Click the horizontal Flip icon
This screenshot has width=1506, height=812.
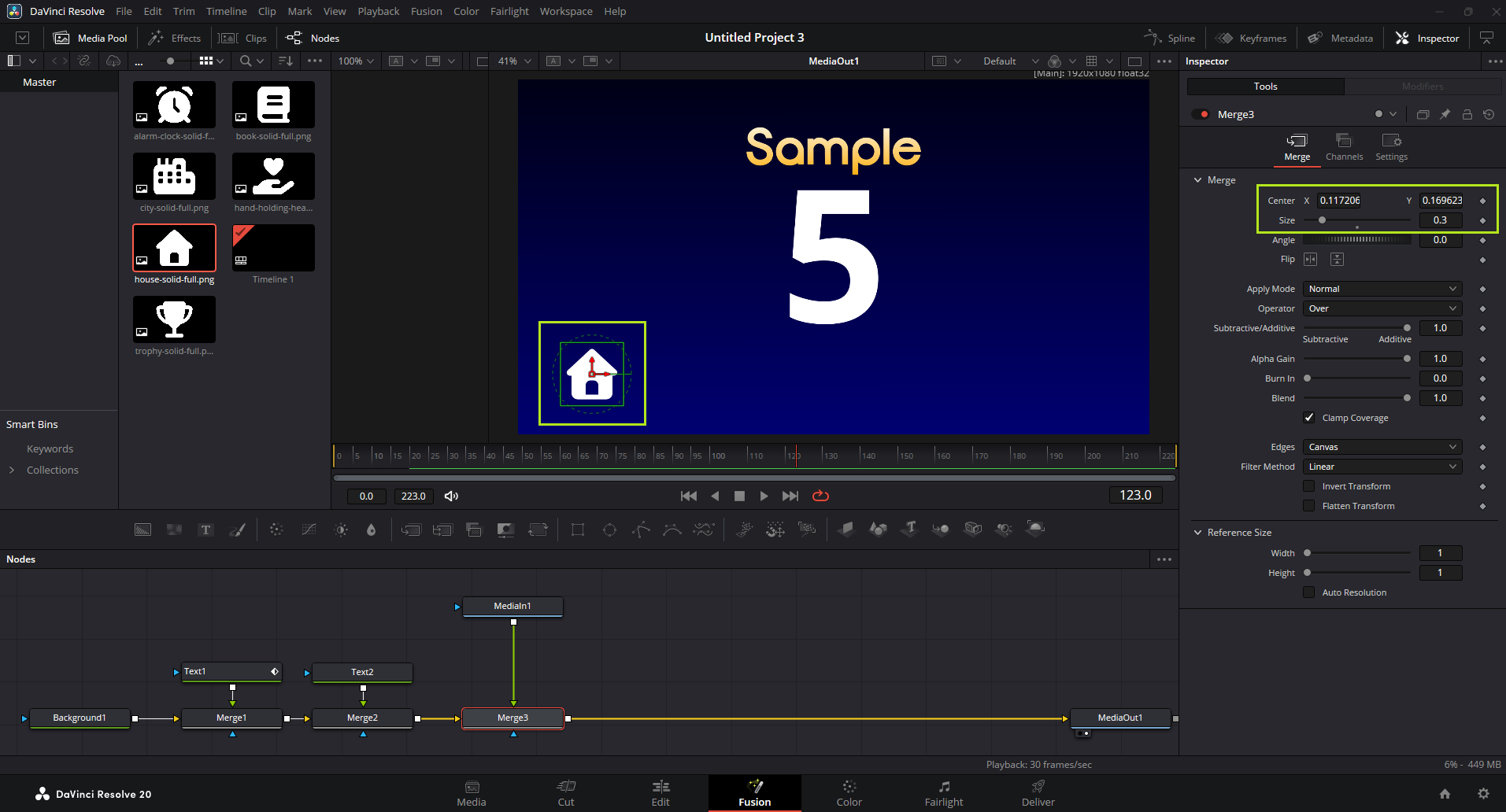pos(1310,260)
